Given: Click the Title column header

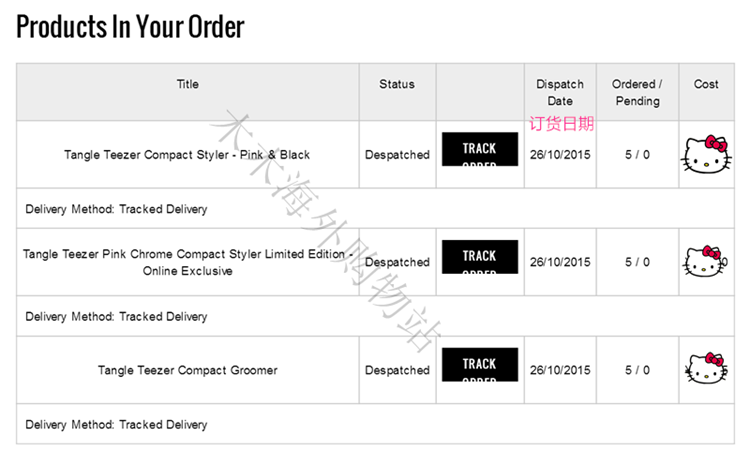Looking at the screenshot, I should pyautogui.click(x=187, y=85).
